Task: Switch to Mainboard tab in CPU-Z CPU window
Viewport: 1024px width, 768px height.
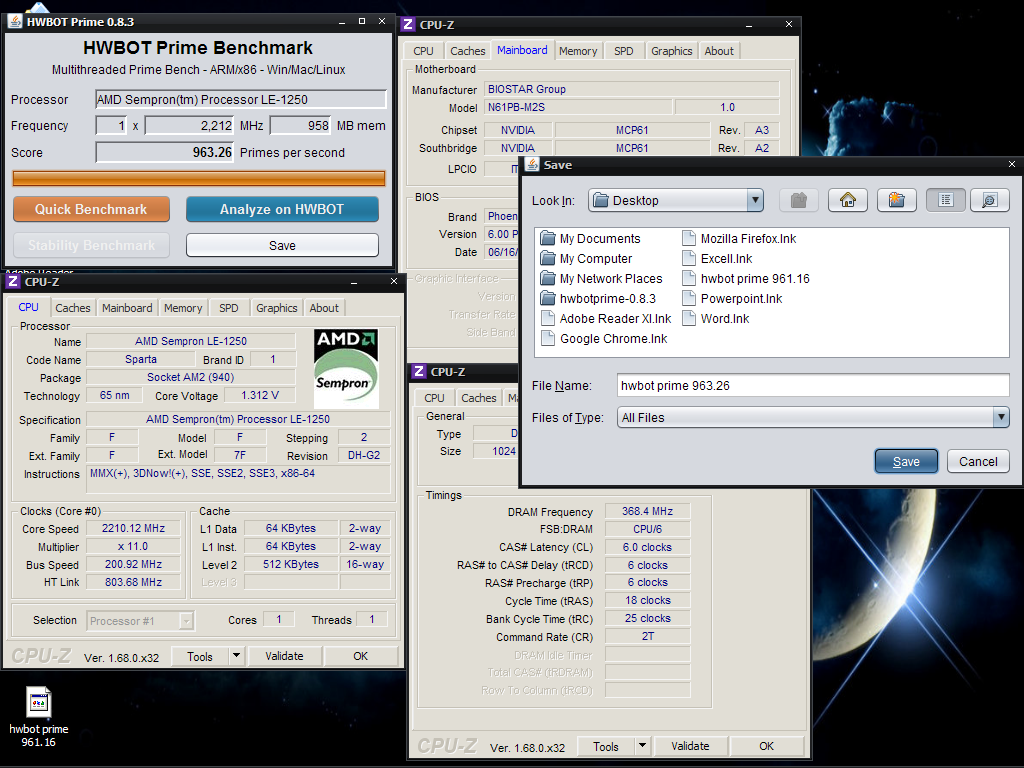Action: coord(127,308)
